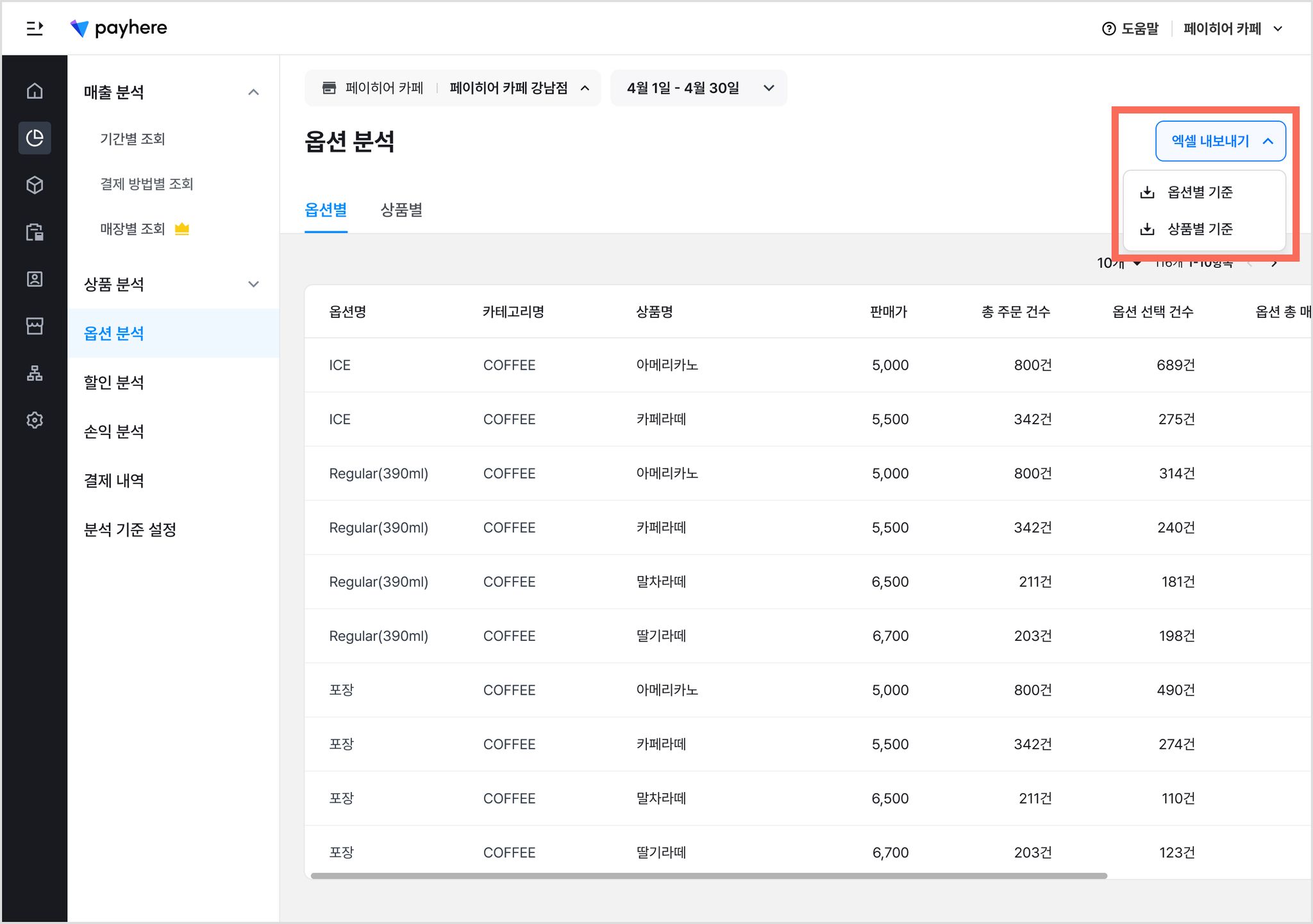Click the payhere logo
Screen dimensions: 1313x924
119,28
